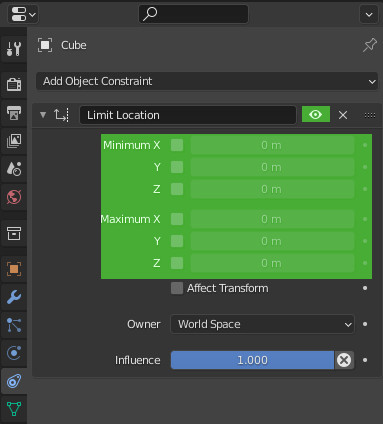383x424 pixels.
Task: Open the Output properties tab
Action: (x=14, y=113)
